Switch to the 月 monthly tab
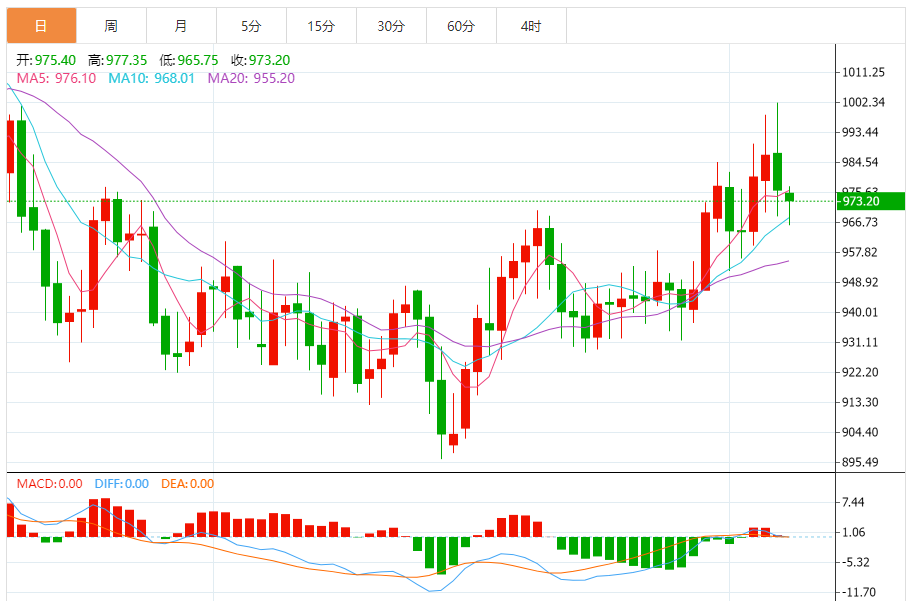Screen dimensions: 911x601 181,26
